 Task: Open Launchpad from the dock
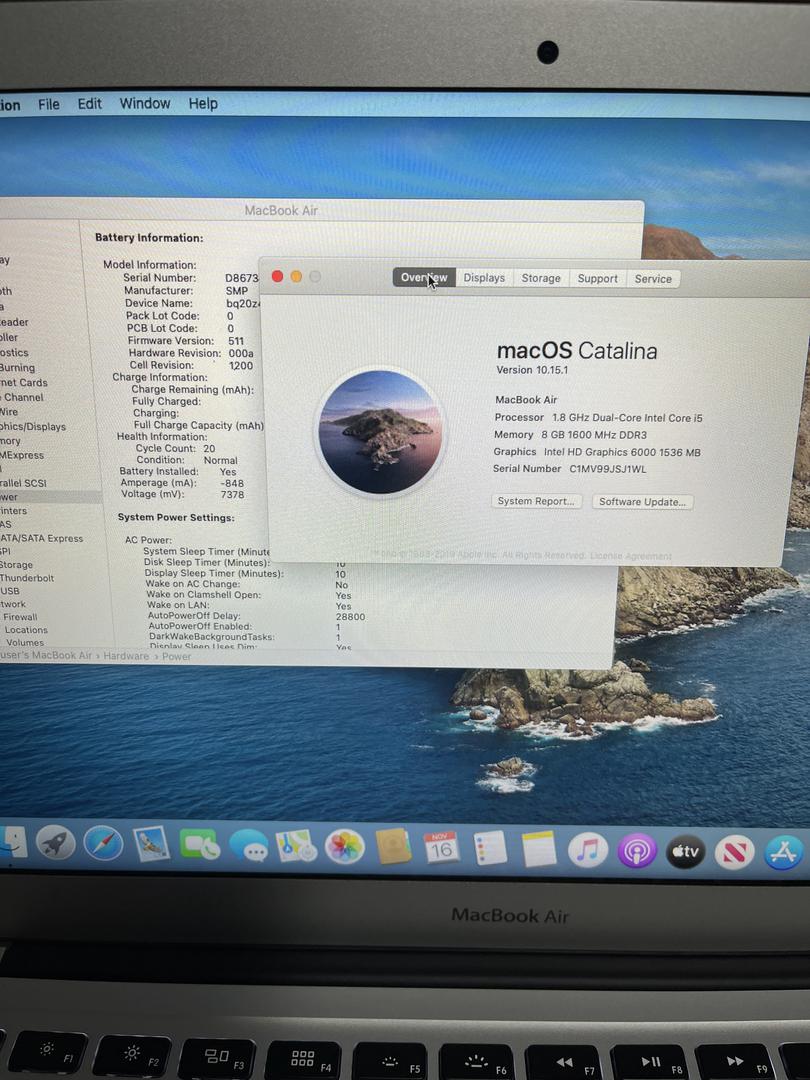tap(56, 844)
